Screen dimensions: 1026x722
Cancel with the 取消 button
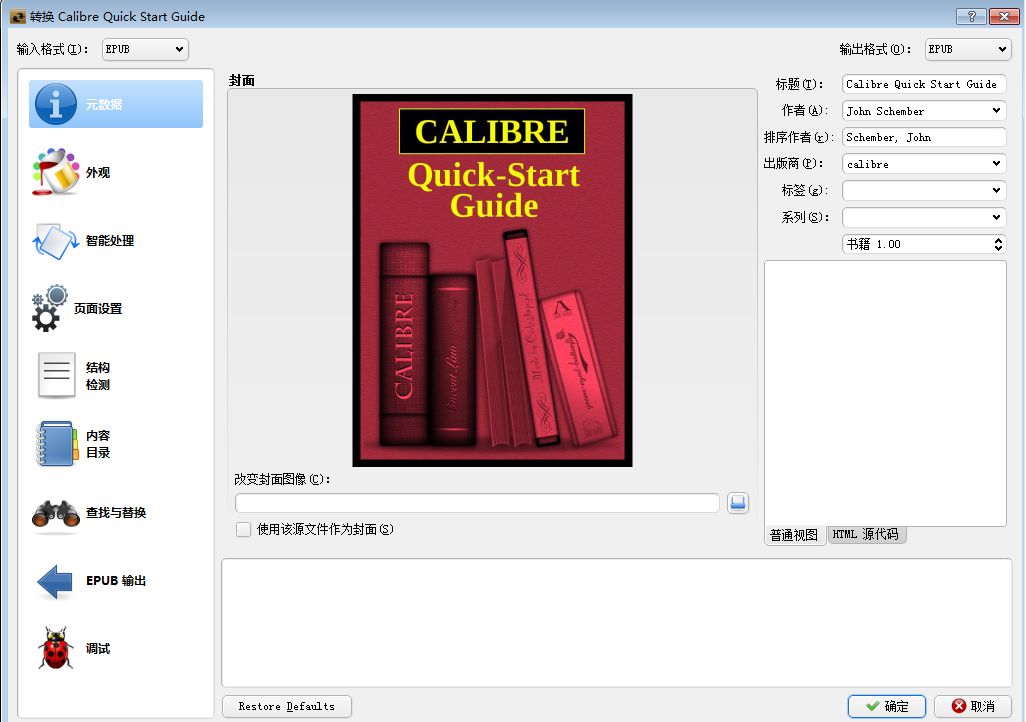click(973, 706)
